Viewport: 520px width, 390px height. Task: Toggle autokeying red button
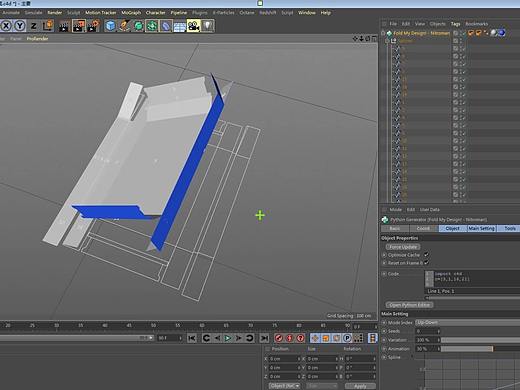[x=289, y=338]
